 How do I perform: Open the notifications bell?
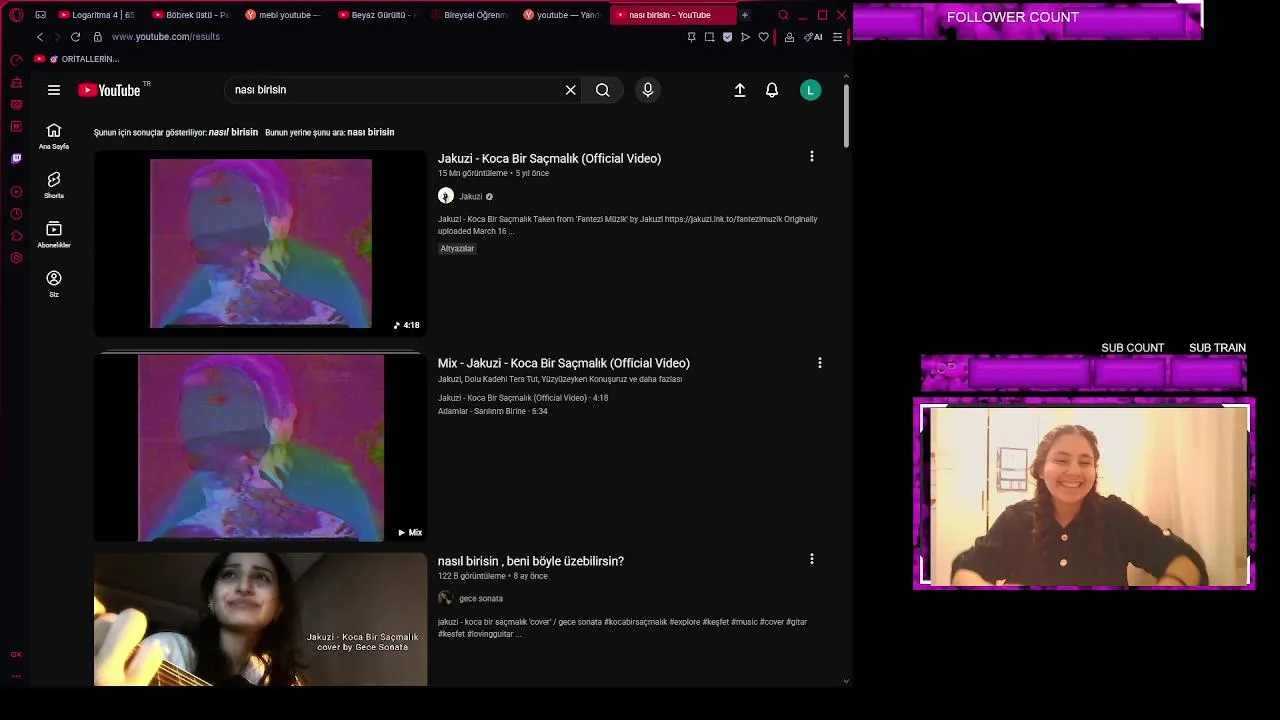pos(772,90)
